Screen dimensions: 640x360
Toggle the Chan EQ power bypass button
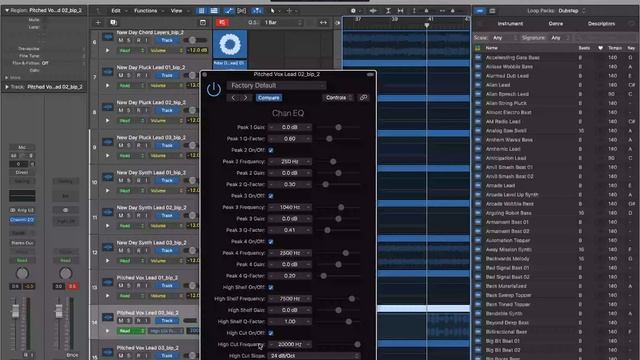pos(213,89)
